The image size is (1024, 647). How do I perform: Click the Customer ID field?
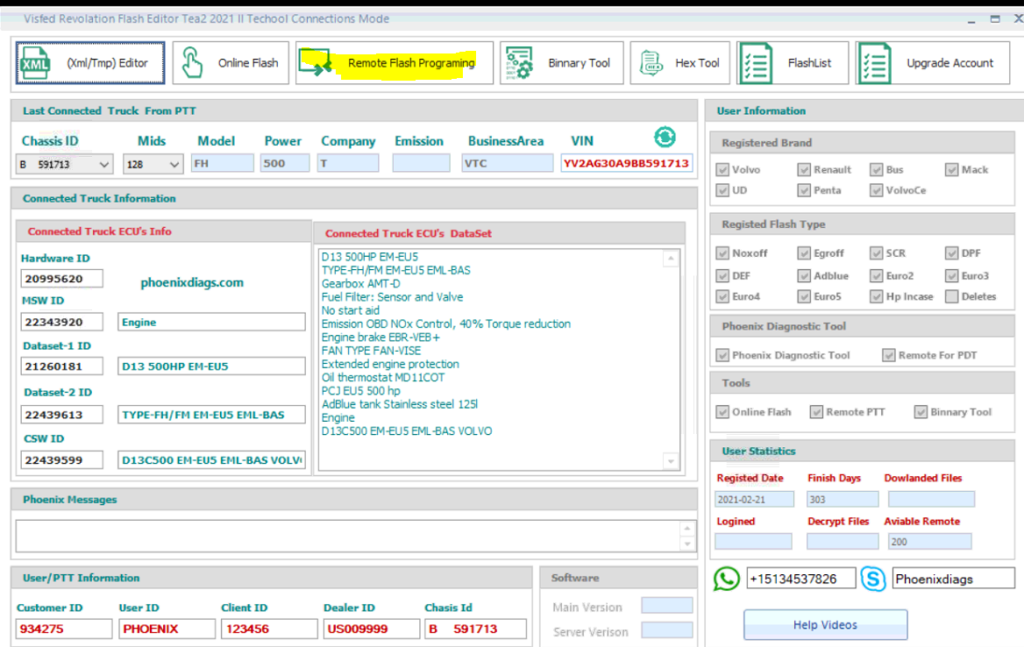[64, 629]
